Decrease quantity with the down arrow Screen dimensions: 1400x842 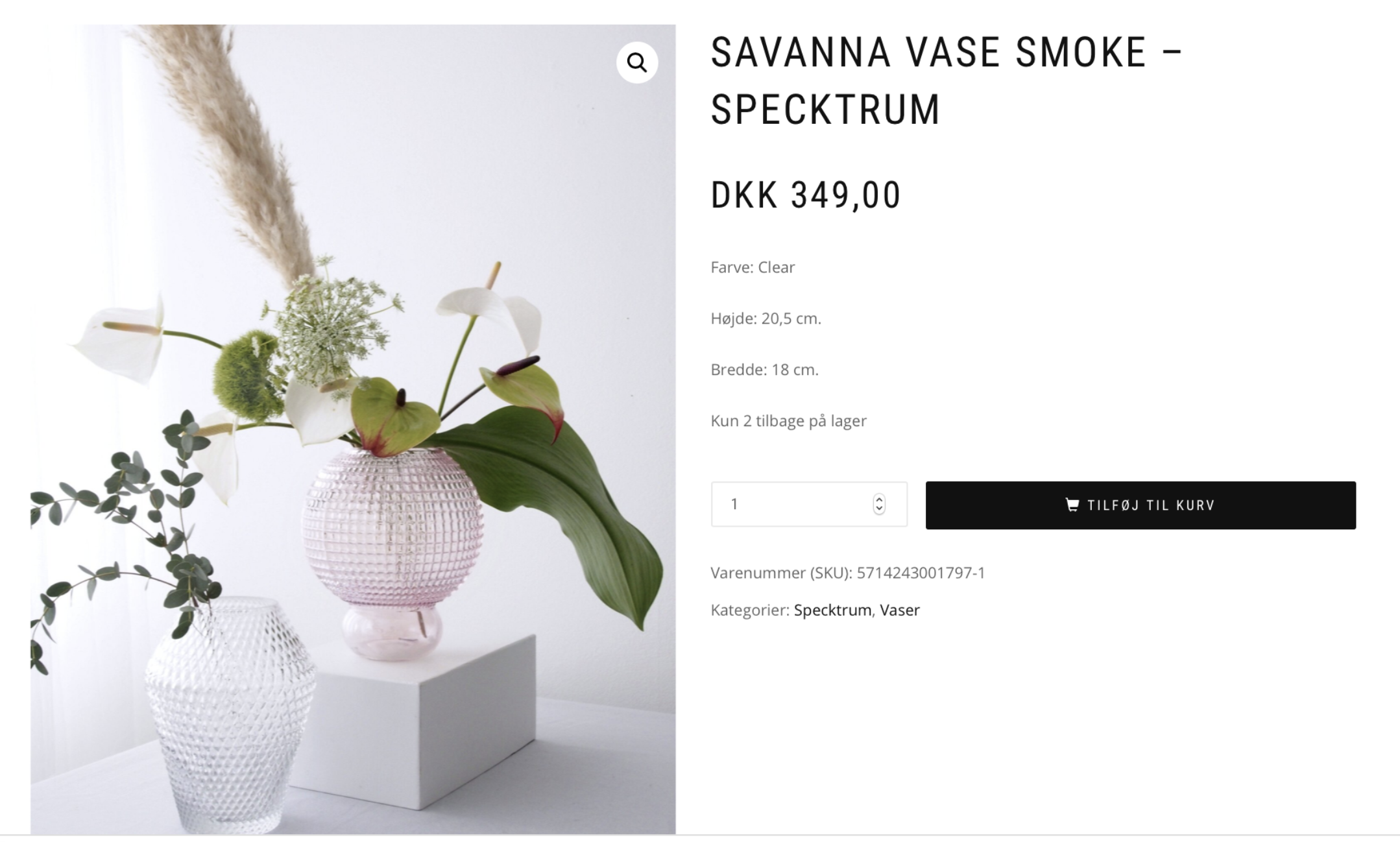tap(879, 509)
